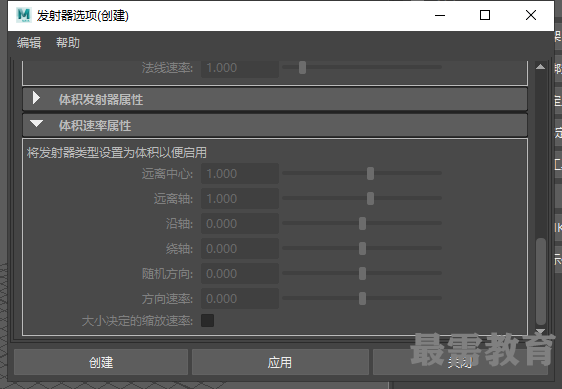Click the 方向速率 value field
Image resolution: width=562 pixels, height=389 pixels.
(x=240, y=299)
